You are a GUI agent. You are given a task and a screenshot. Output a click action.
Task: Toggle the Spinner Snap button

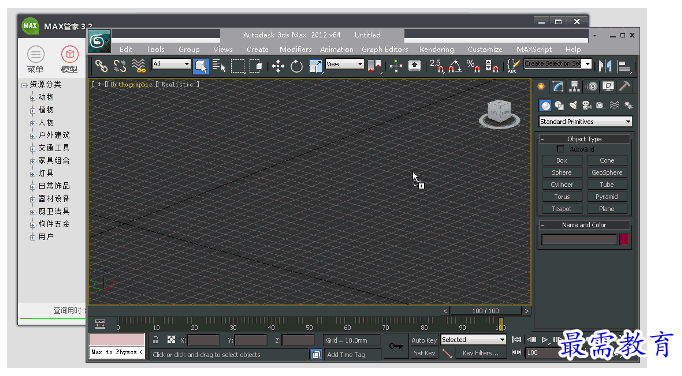[492, 66]
